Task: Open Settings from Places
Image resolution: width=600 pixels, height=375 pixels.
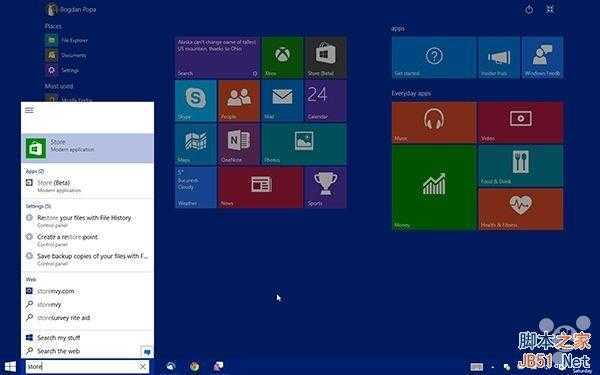Action: pos(62,70)
